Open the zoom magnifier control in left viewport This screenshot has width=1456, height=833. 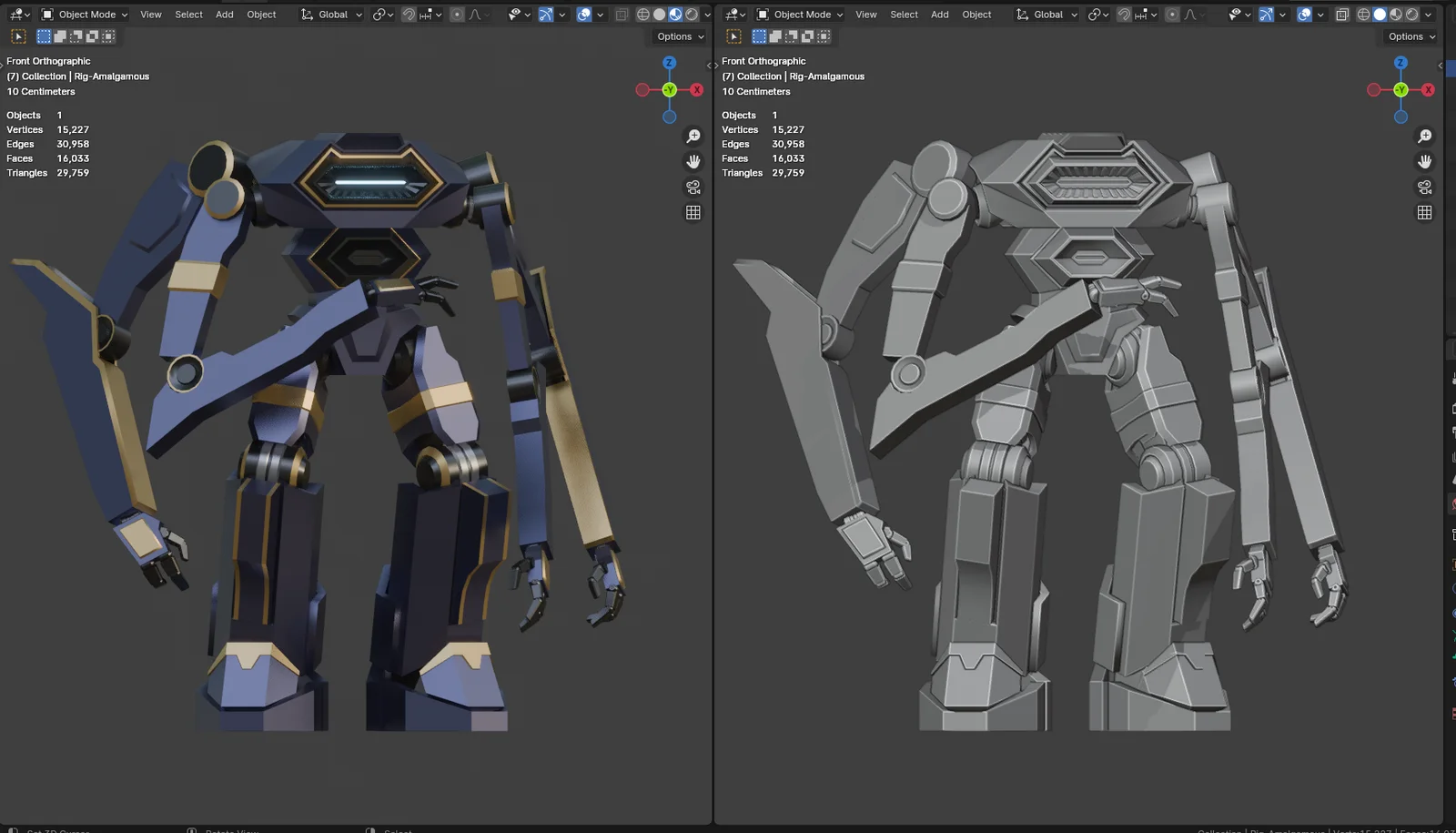[x=693, y=135]
